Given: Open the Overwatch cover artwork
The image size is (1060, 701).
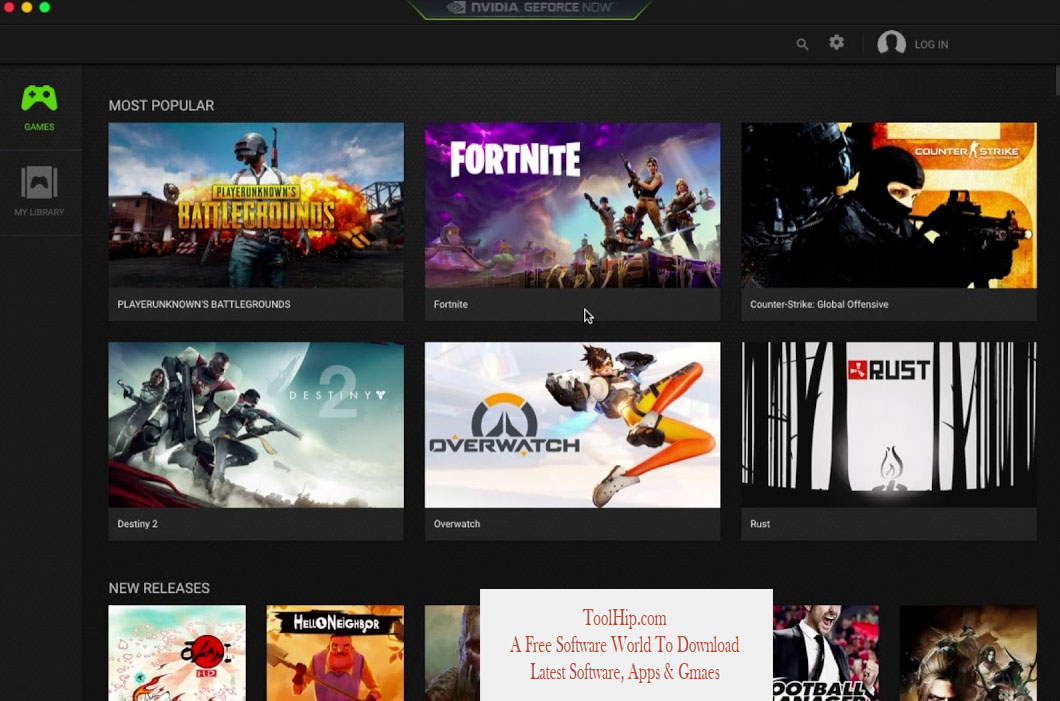Looking at the screenshot, I should point(573,425).
